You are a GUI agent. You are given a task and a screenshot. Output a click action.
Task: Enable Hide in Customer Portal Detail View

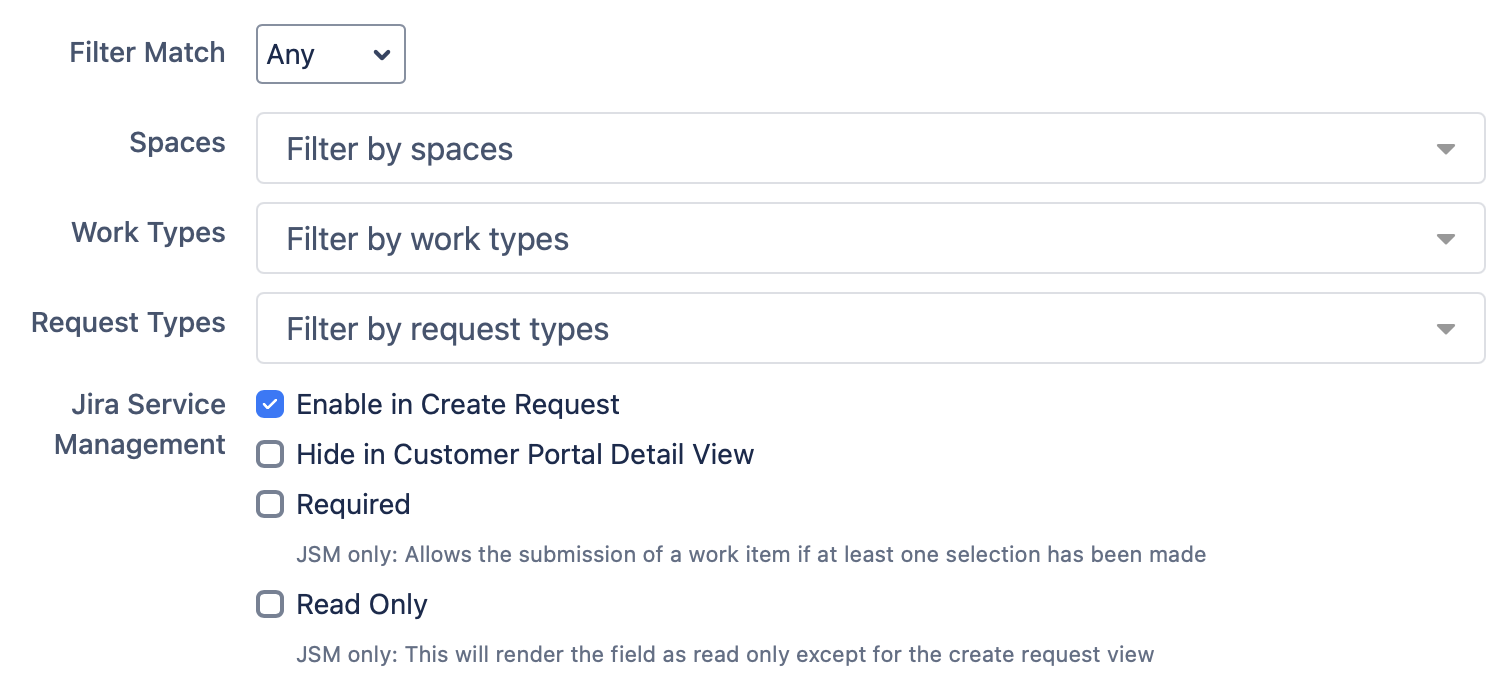(269, 454)
